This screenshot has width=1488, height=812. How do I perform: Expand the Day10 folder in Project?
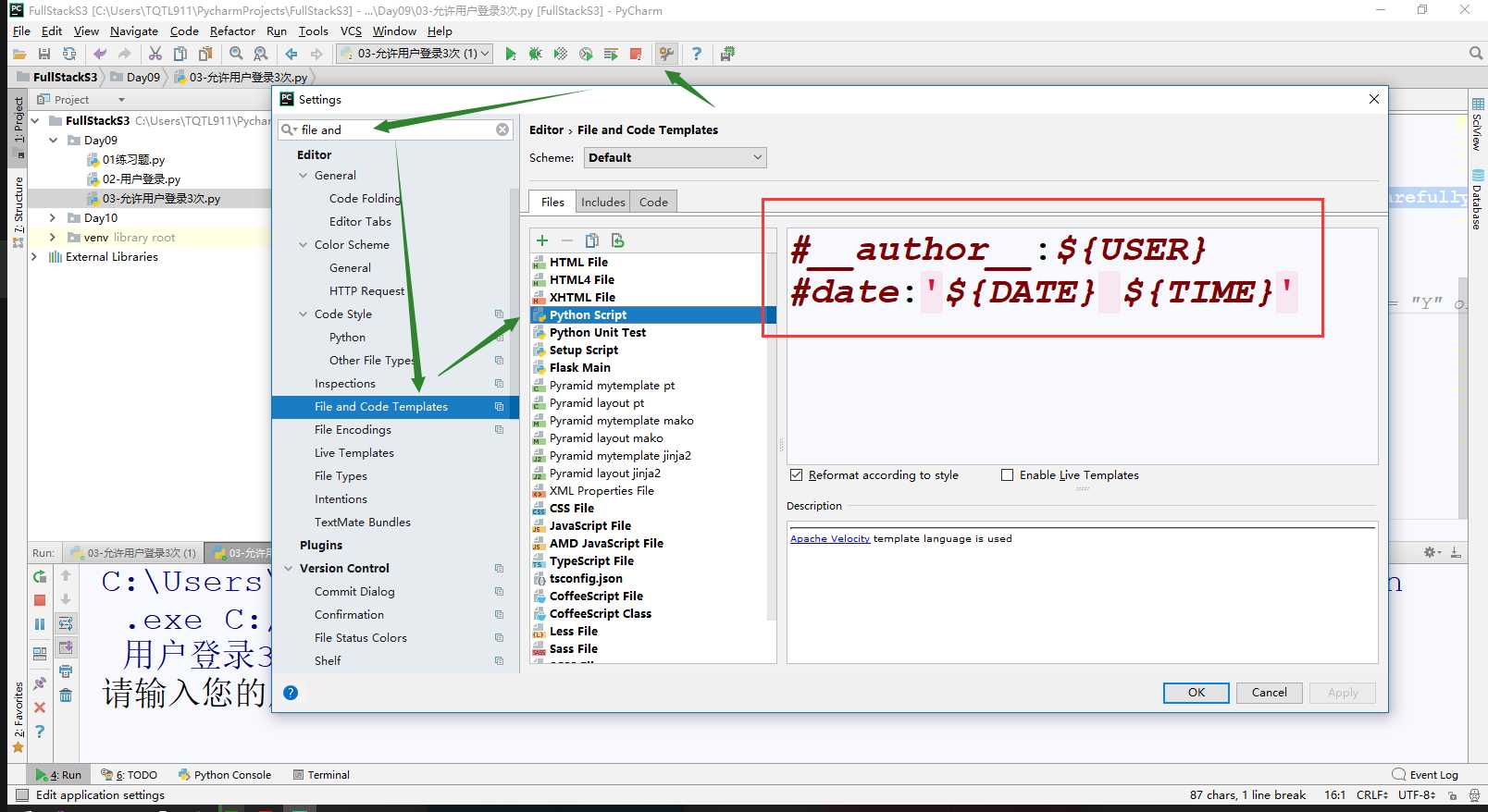[53, 218]
